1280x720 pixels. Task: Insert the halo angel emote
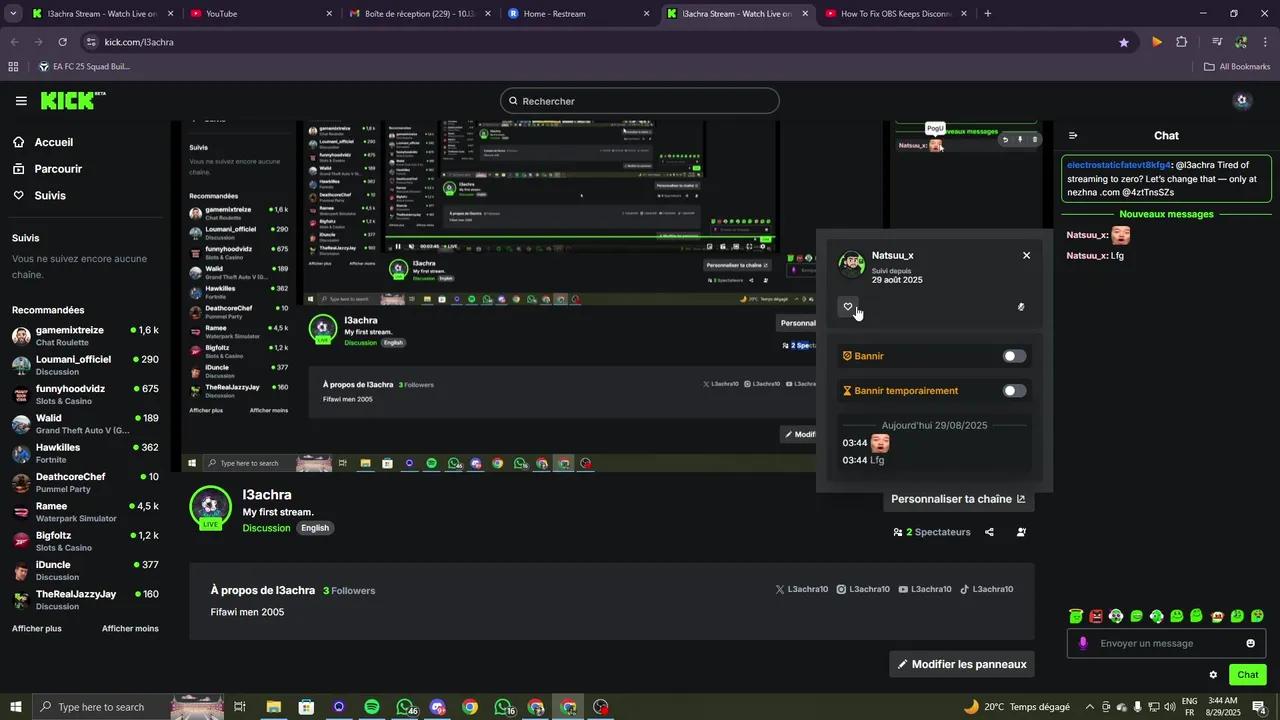pyautogui.click(x=1076, y=616)
